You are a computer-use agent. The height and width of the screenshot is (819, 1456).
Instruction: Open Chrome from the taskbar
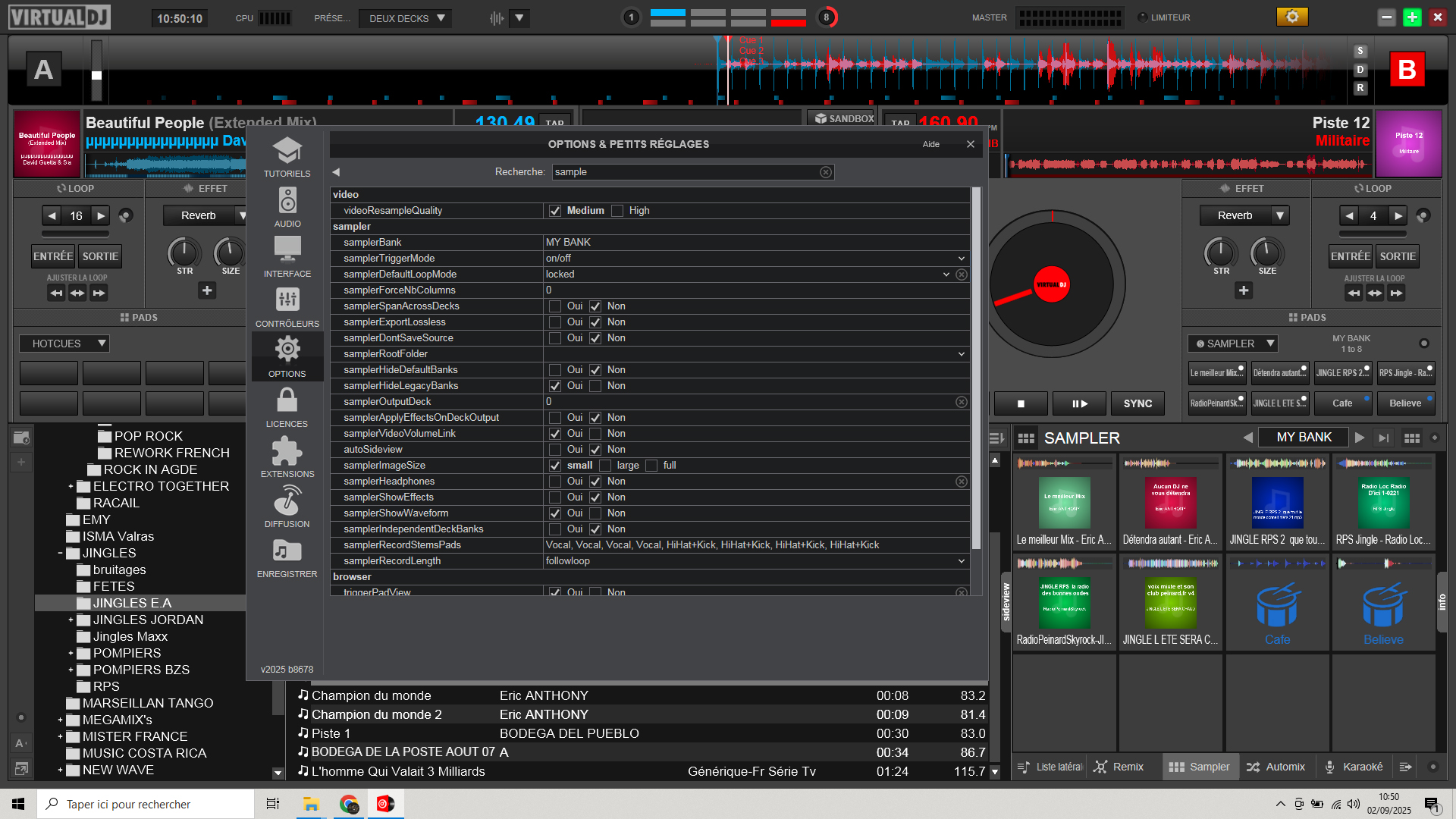pos(349,804)
